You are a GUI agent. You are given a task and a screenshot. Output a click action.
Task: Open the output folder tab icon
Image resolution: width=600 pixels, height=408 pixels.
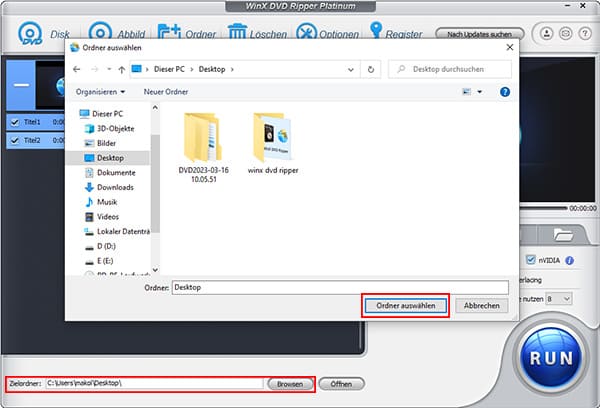coord(563,235)
